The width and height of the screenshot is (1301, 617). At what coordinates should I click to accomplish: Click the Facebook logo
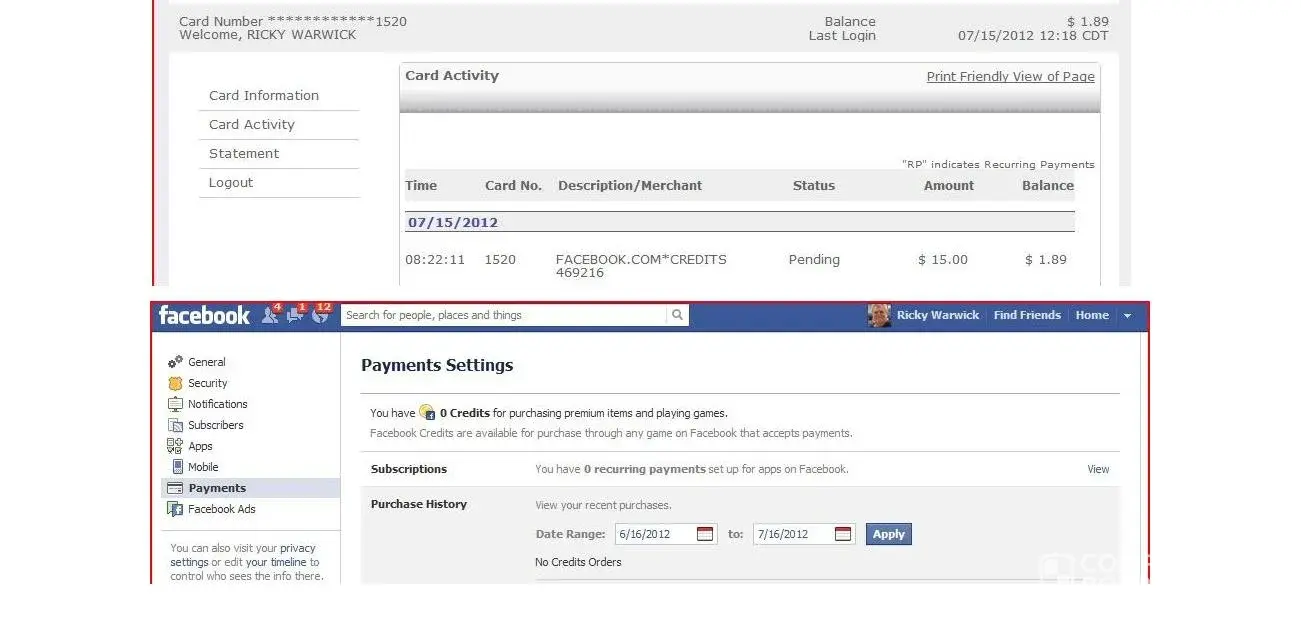point(204,315)
